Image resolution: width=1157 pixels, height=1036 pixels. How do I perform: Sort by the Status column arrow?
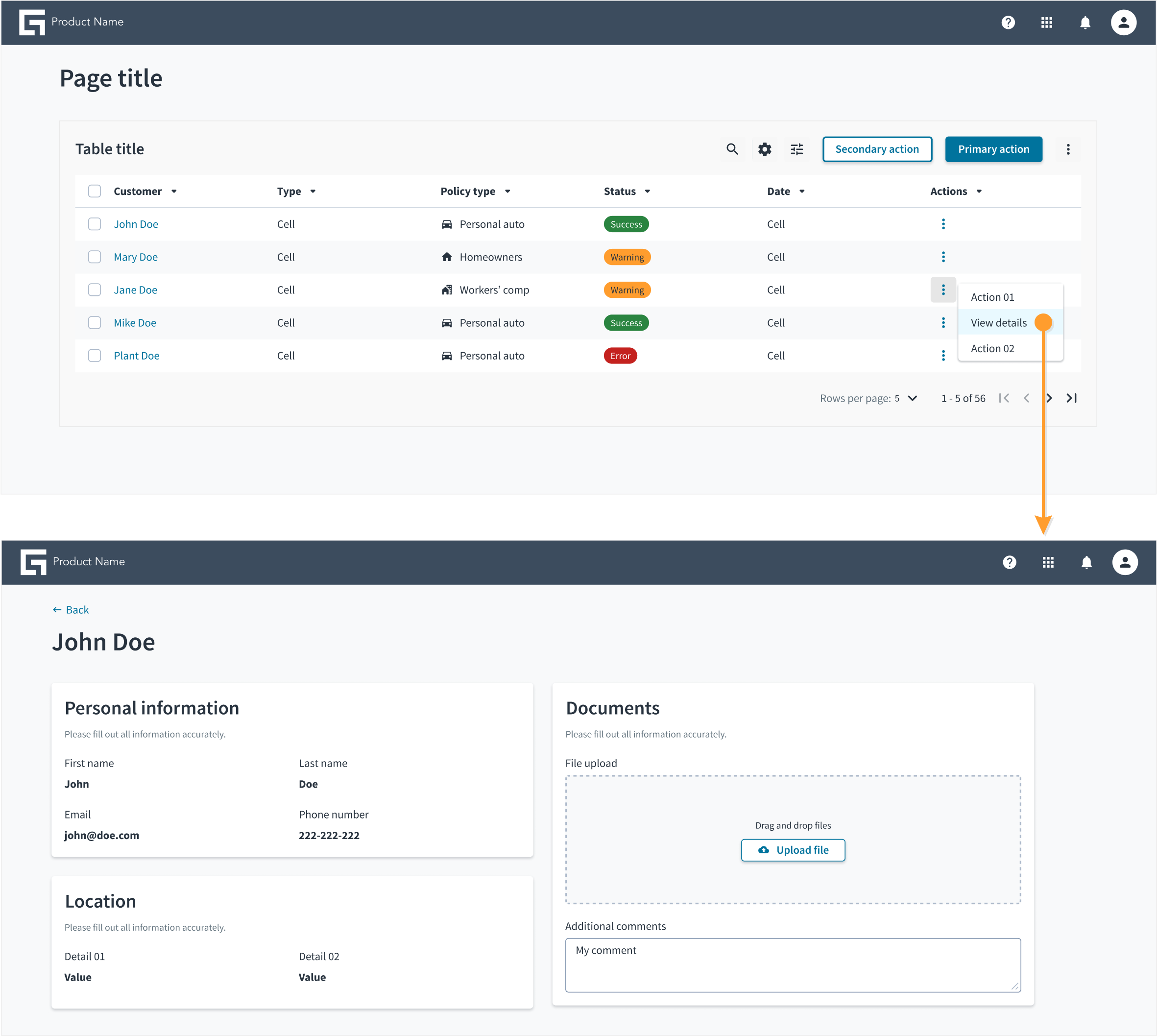(647, 191)
